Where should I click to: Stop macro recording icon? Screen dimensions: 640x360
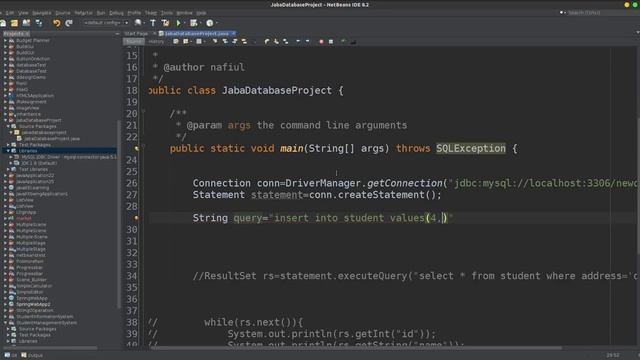click(331, 41)
